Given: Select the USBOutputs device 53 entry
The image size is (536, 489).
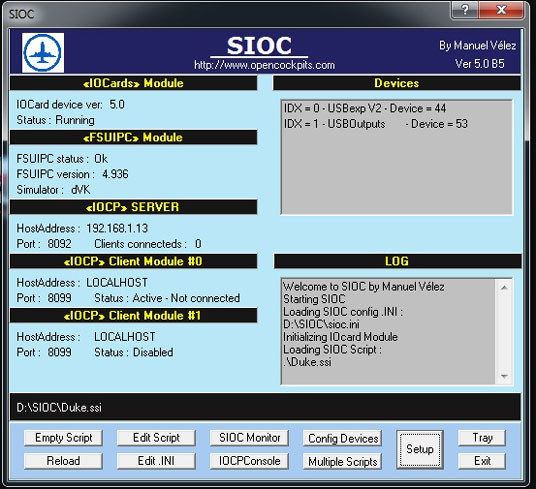Looking at the screenshot, I should (375, 124).
